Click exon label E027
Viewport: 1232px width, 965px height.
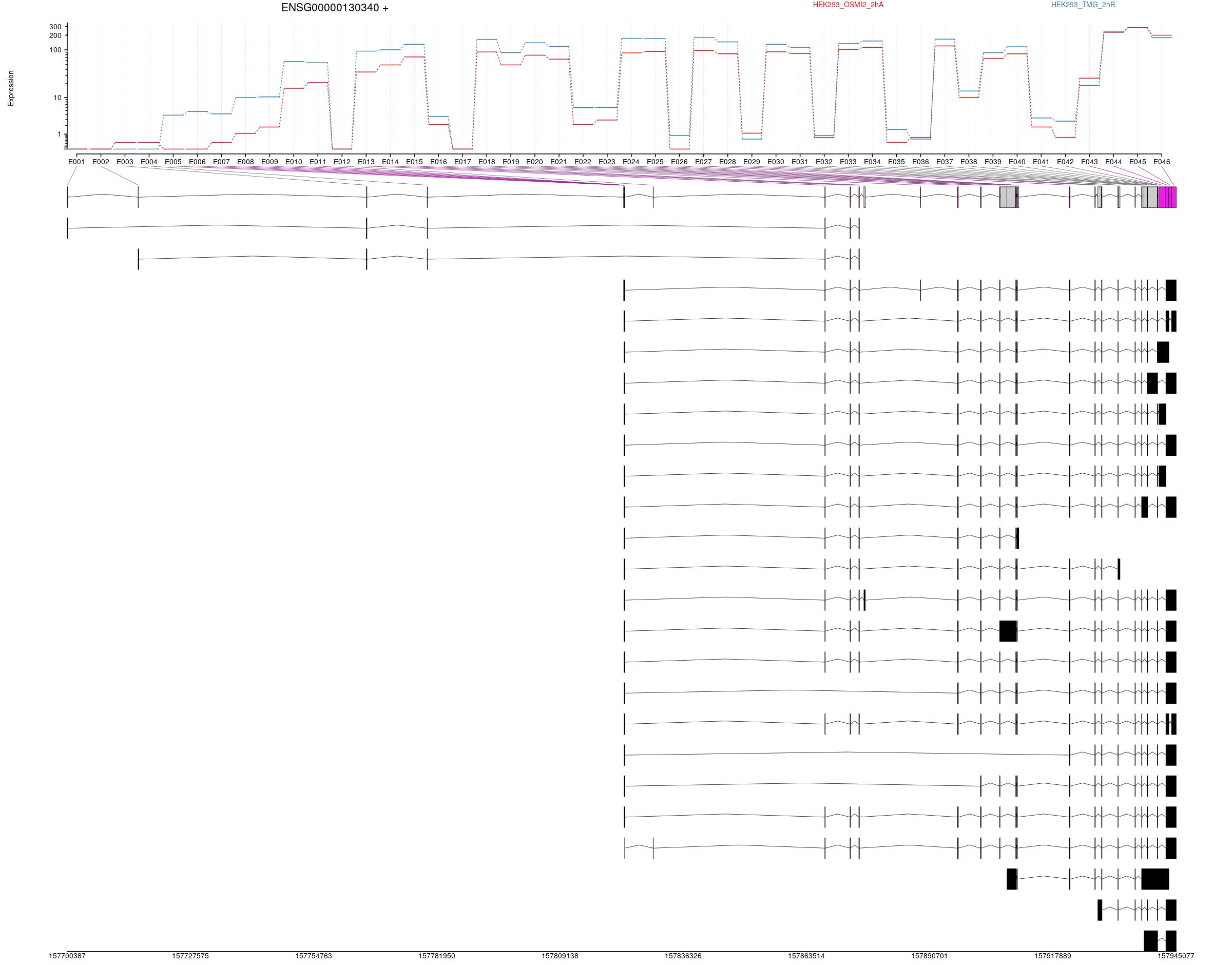[704, 162]
